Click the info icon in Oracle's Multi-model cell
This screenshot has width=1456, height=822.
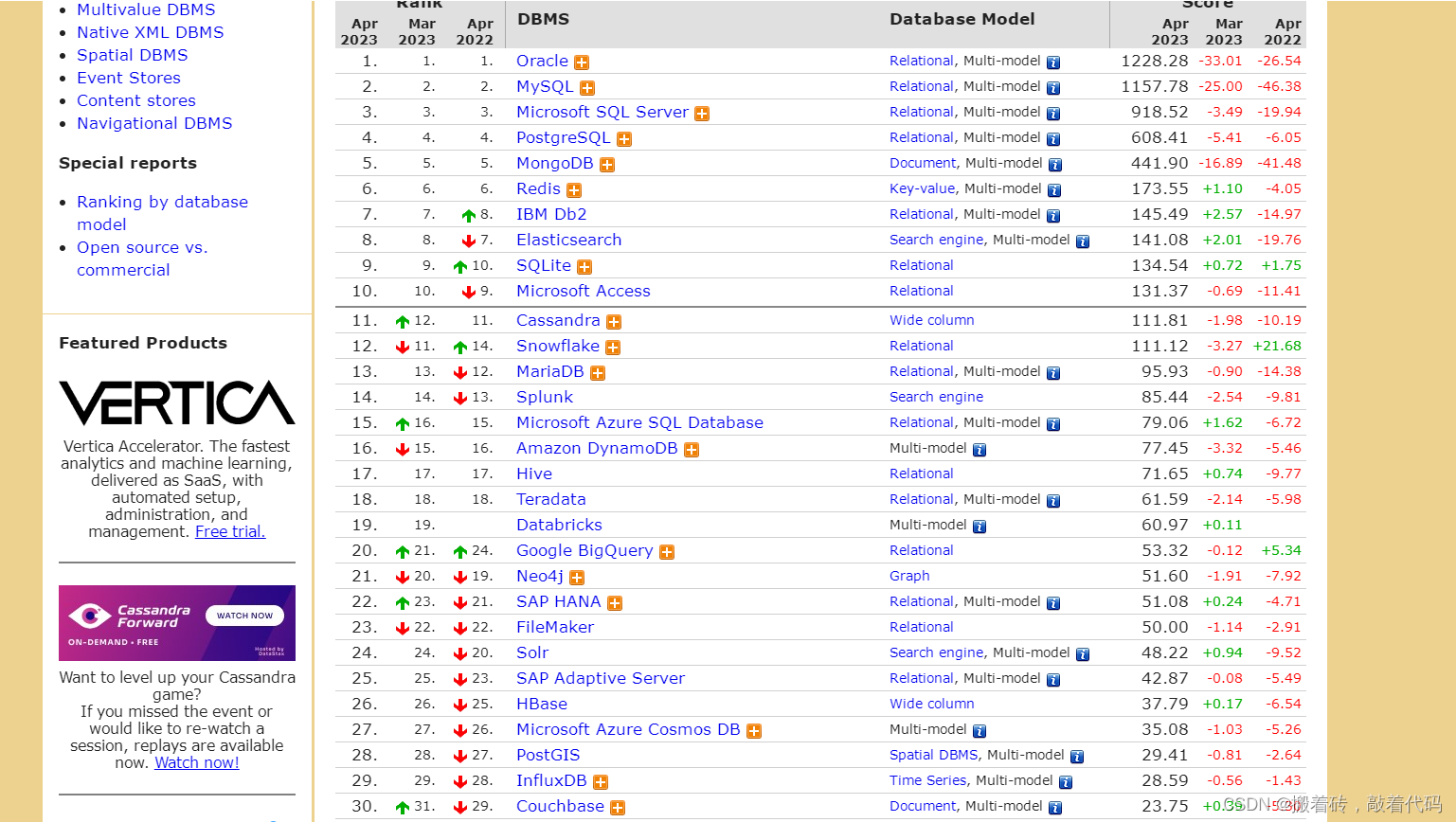(1053, 63)
